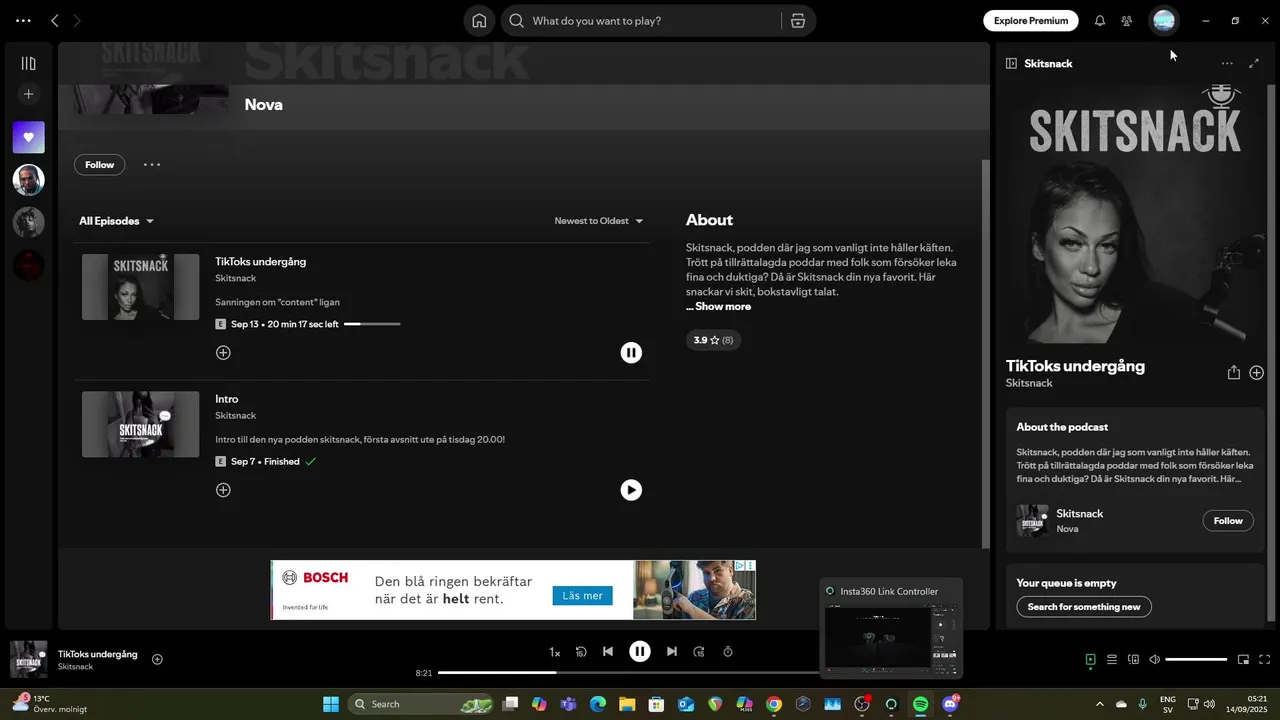Expand Now Playing view to full size
The width and height of the screenshot is (1280, 720).
[x=1254, y=63]
